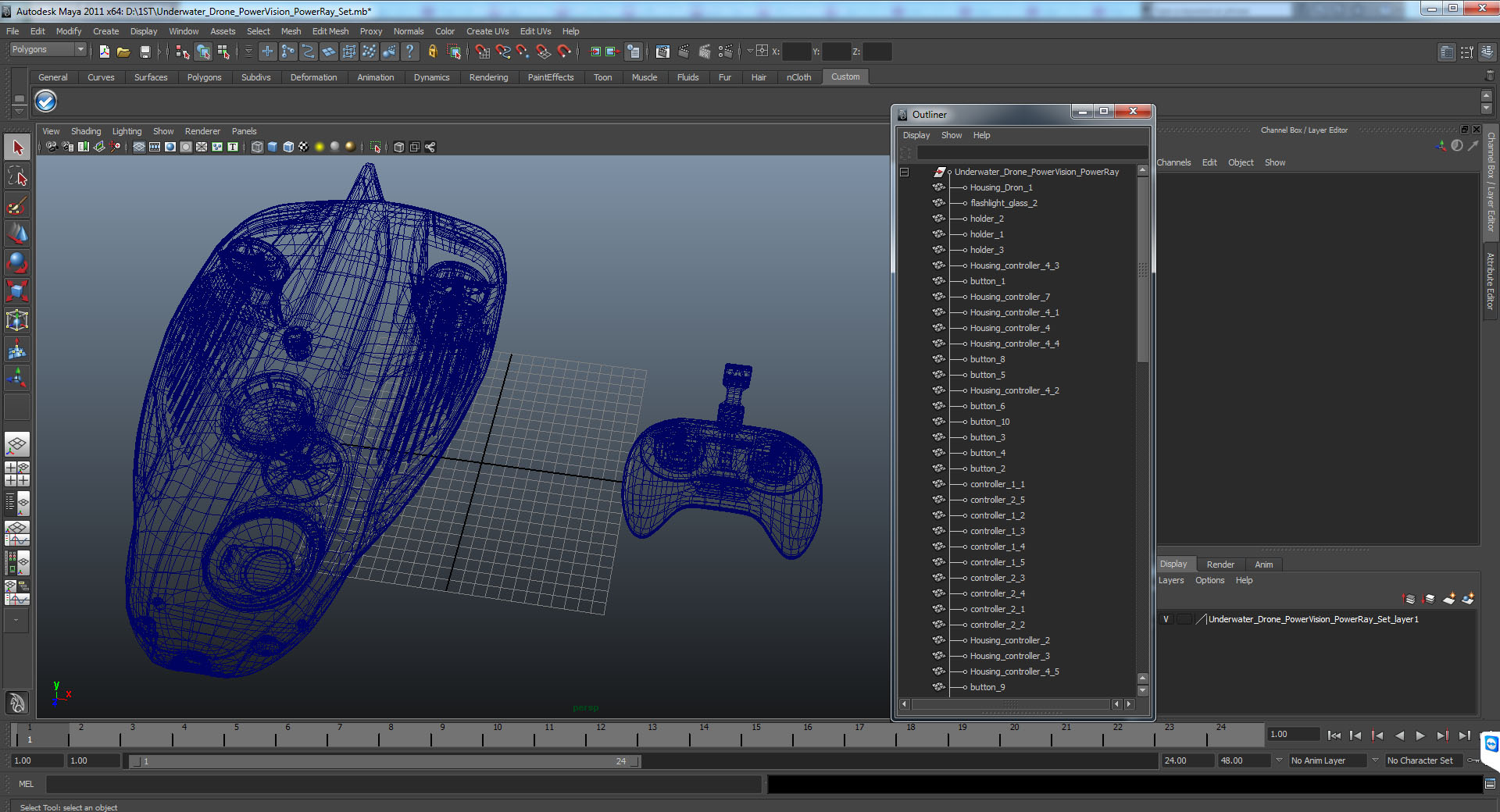Toggle the film gate display
This screenshot has height=812, width=1500.
(x=155, y=147)
